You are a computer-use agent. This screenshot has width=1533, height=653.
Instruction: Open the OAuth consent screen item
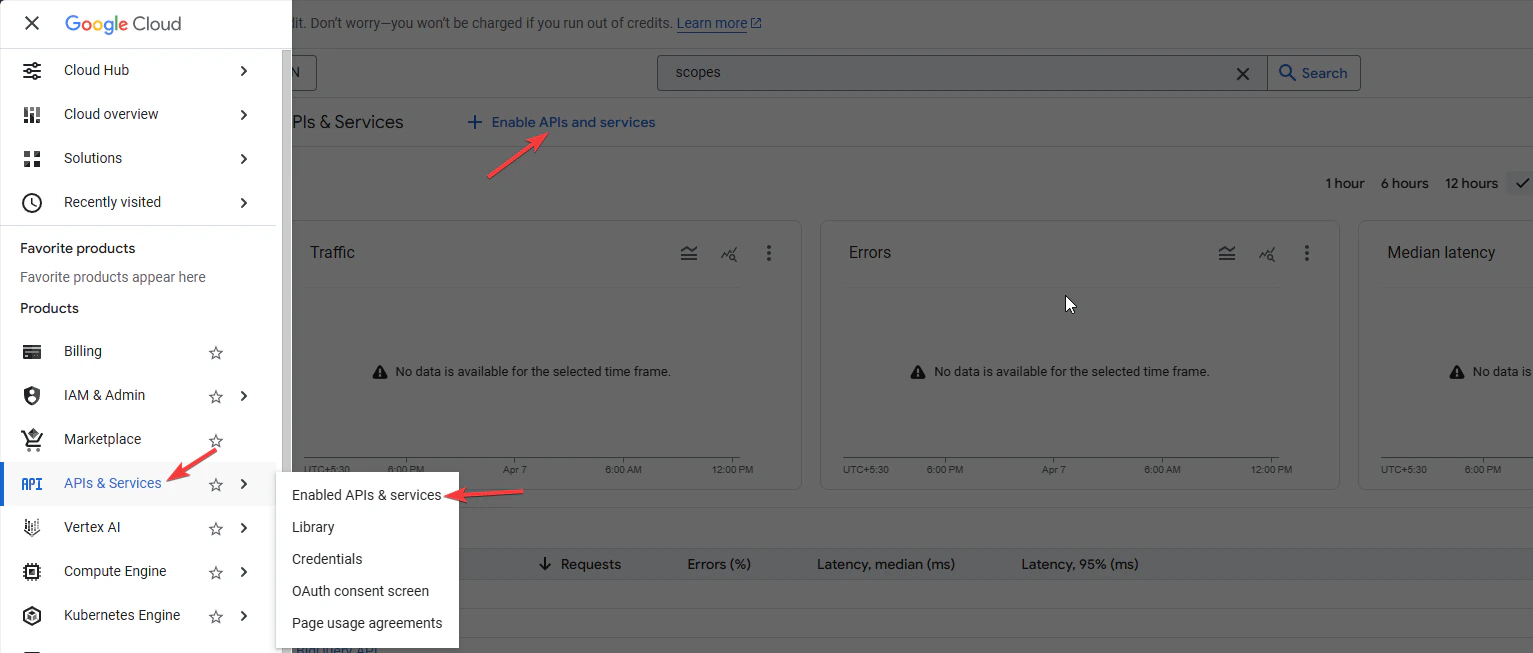tap(367, 591)
